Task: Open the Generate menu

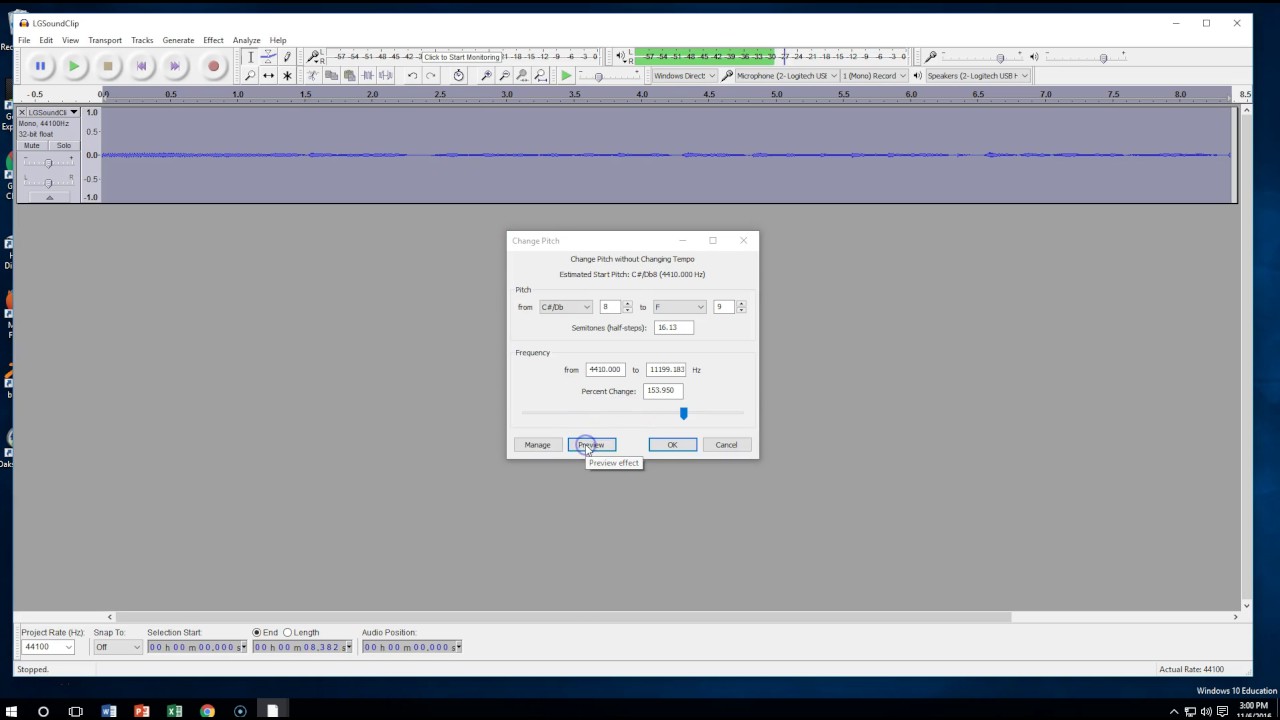Action: (178, 40)
